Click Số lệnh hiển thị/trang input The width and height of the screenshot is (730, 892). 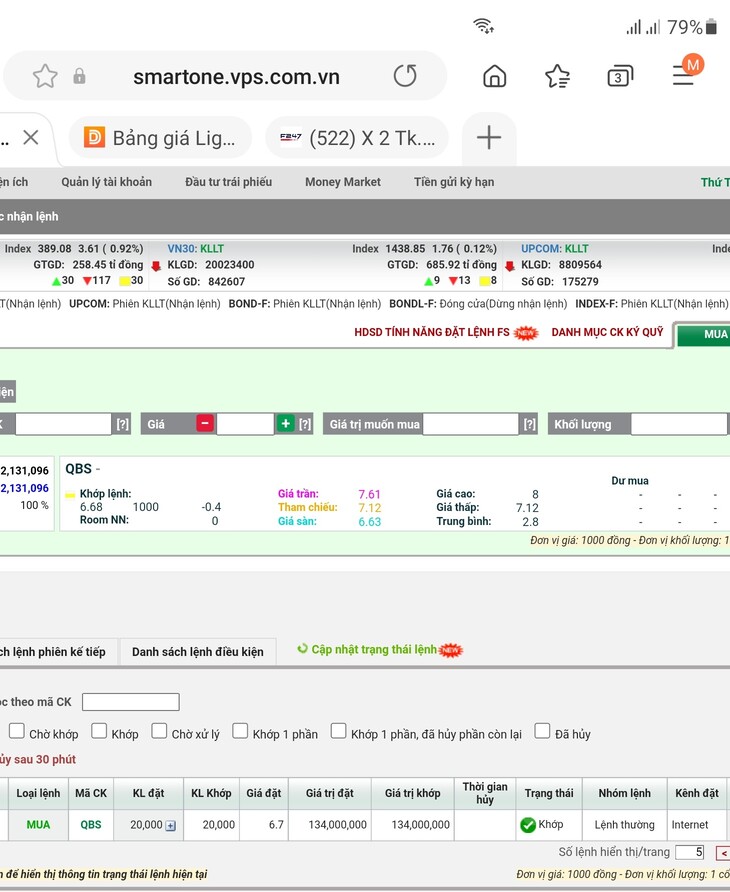690,852
